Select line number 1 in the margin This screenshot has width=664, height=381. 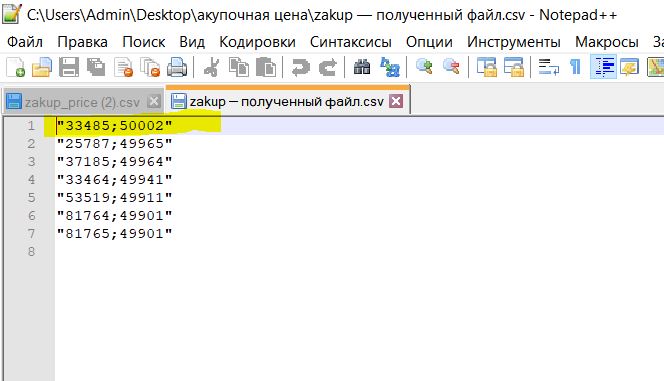pos(31,126)
